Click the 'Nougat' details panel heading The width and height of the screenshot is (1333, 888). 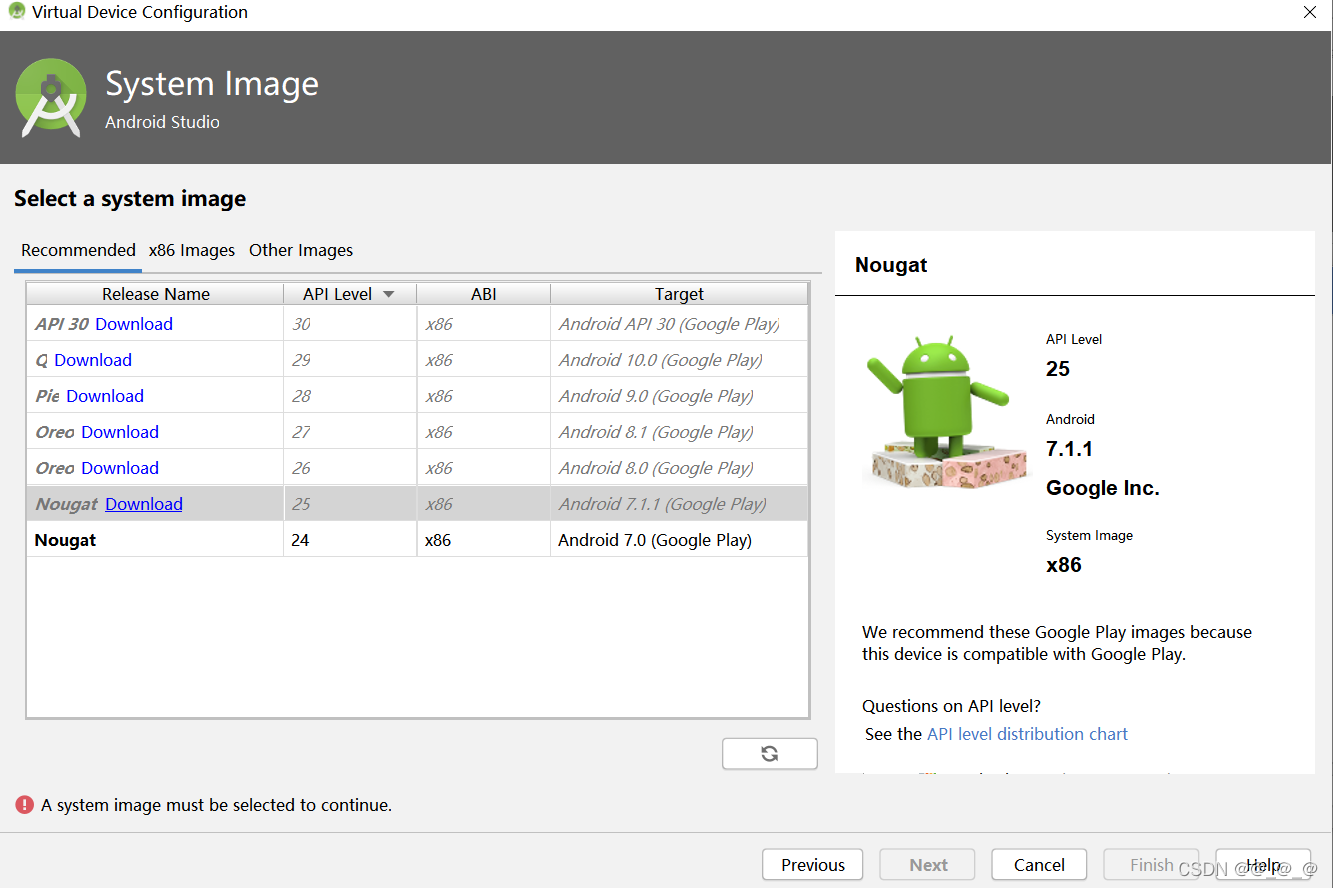[x=891, y=265]
